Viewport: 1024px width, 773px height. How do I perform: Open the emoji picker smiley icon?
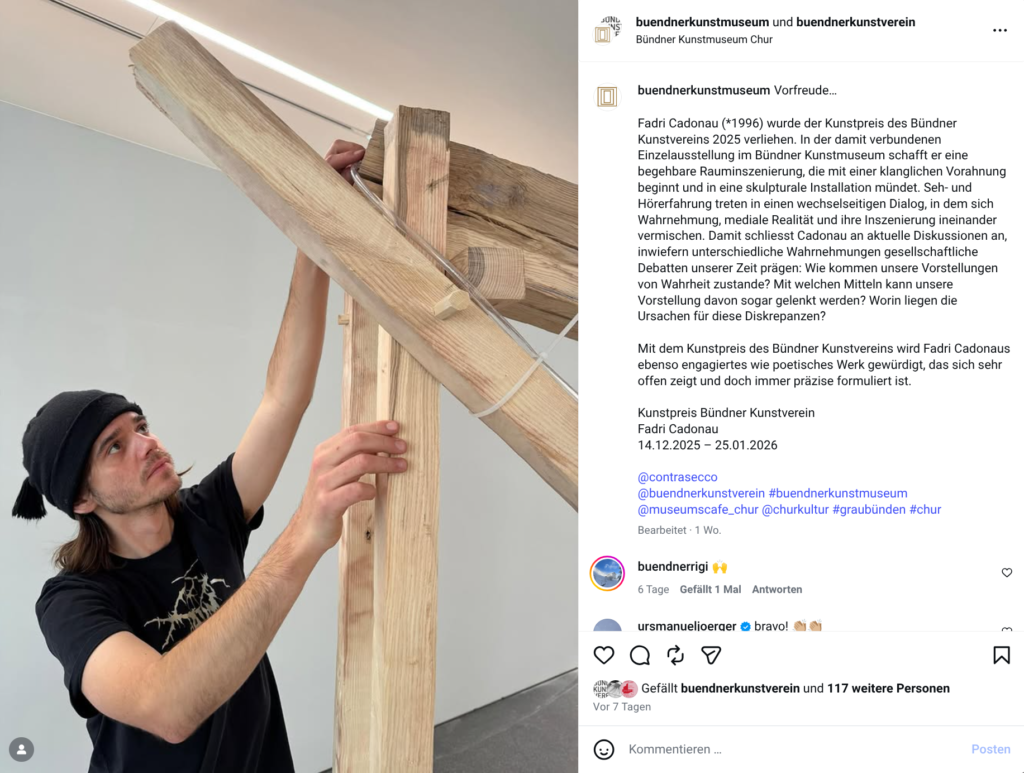(x=603, y=749)
